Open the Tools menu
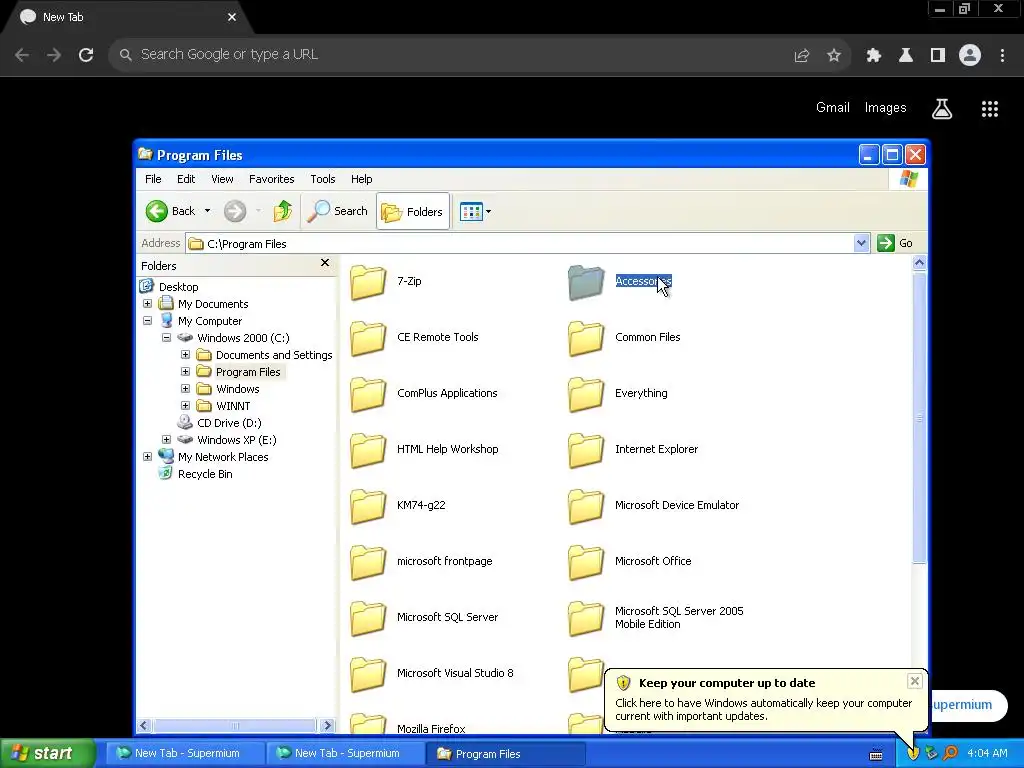The width and height of the screenshot is (1024, 768). click(323, 179)
